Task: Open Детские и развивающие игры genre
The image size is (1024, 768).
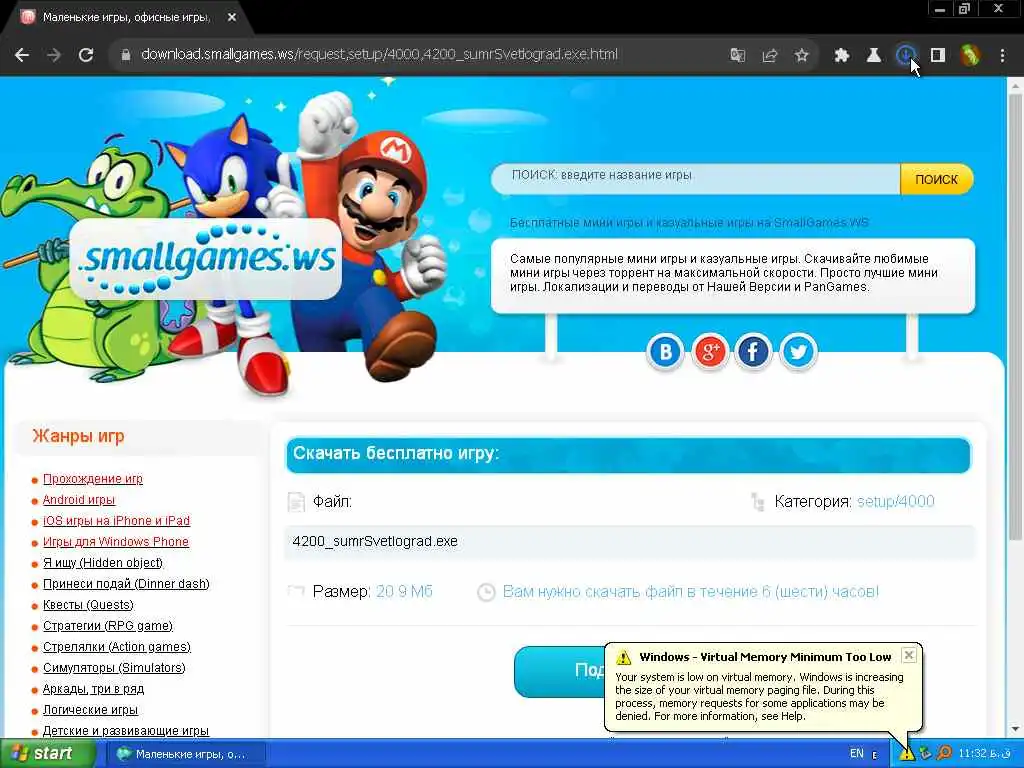Action: coord(125,731)
